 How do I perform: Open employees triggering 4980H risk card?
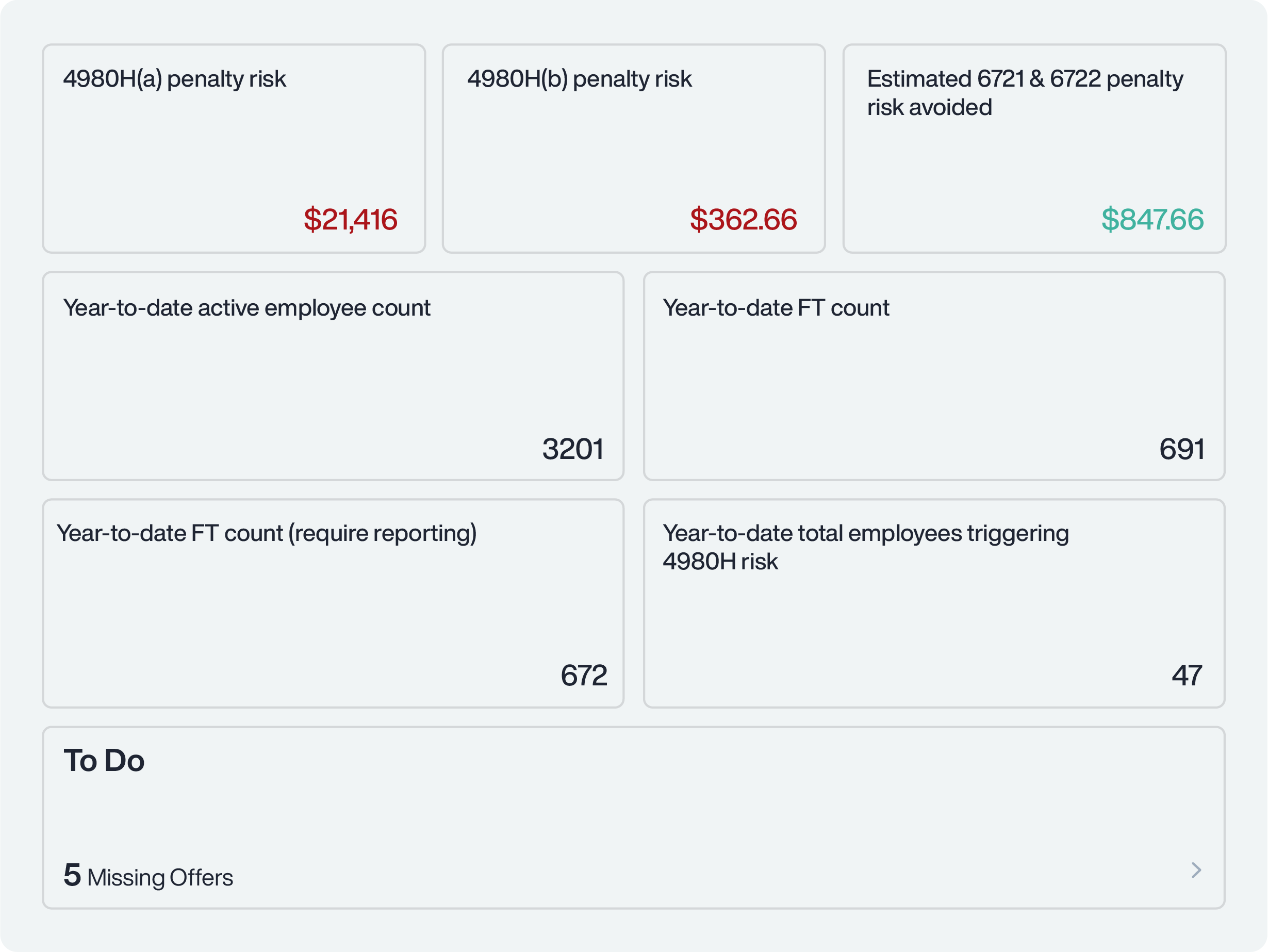click(x=934, y=603)
